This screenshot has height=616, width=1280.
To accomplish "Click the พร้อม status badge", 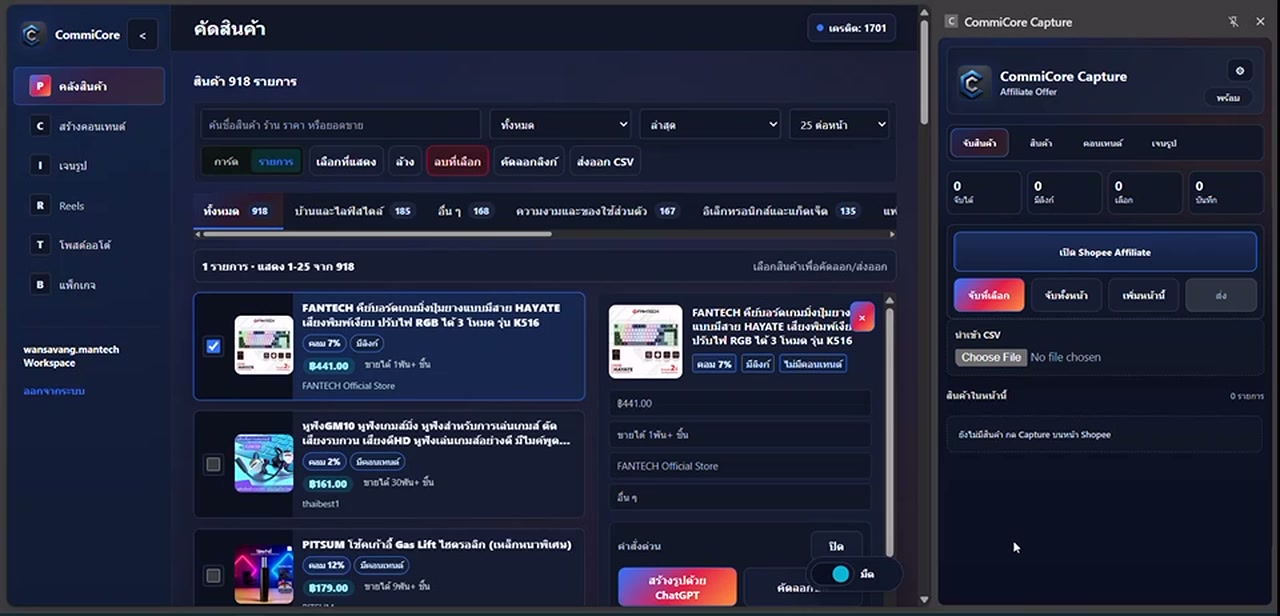I will pyautogui.click(x=1228, y=98).
